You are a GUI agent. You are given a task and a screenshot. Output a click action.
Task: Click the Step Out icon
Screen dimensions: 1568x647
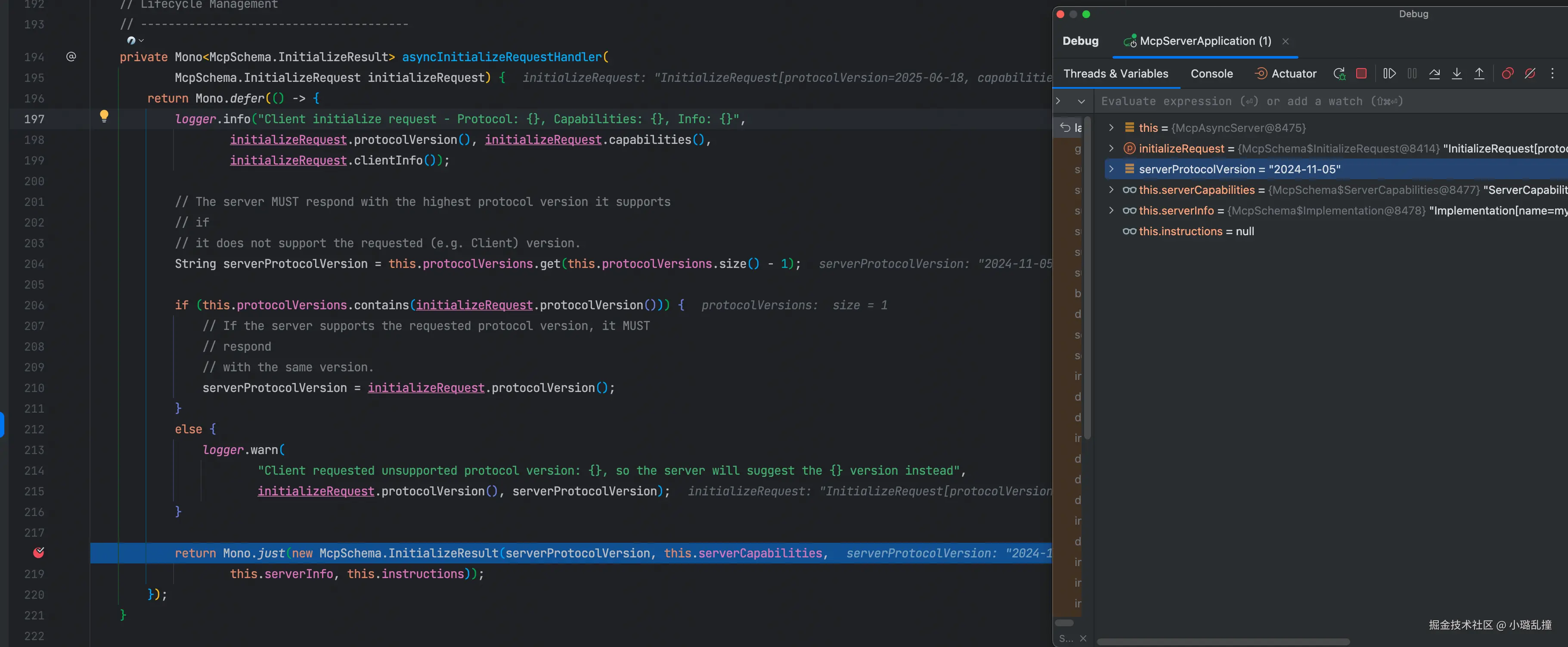[x=1479, y=74]
